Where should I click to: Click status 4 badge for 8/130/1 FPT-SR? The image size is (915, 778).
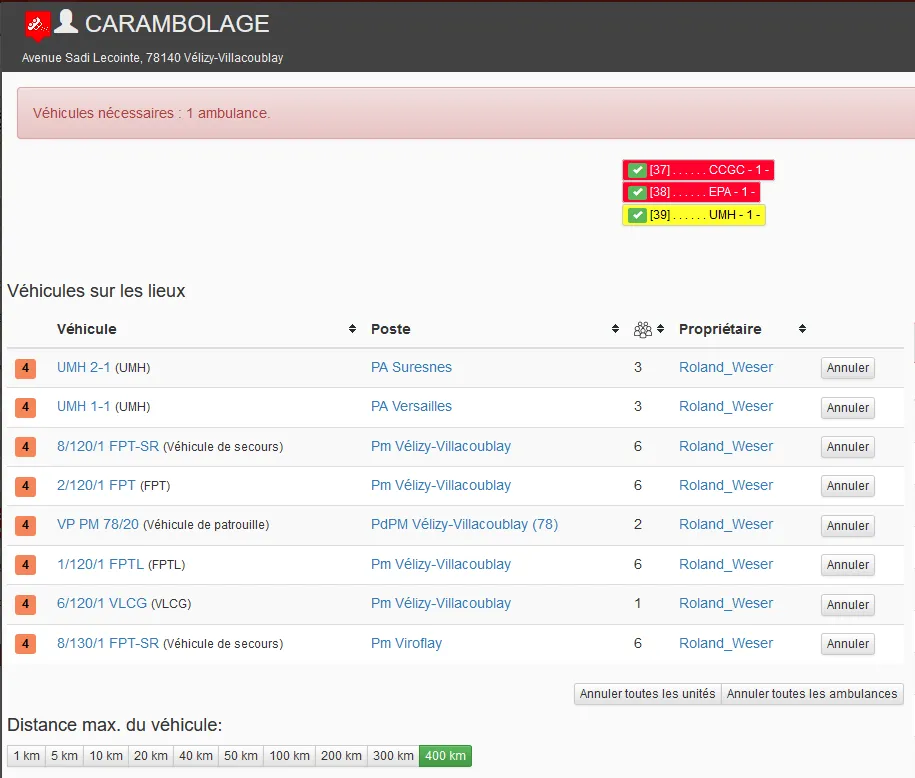pyautogui.click(x=25, y=644)
